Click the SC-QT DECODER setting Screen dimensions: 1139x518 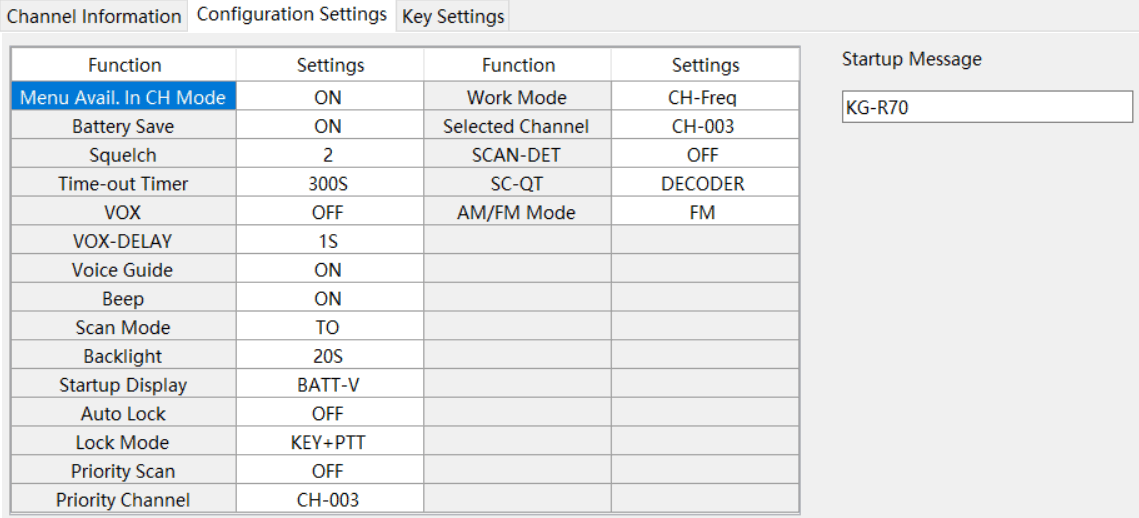[704, 184]
